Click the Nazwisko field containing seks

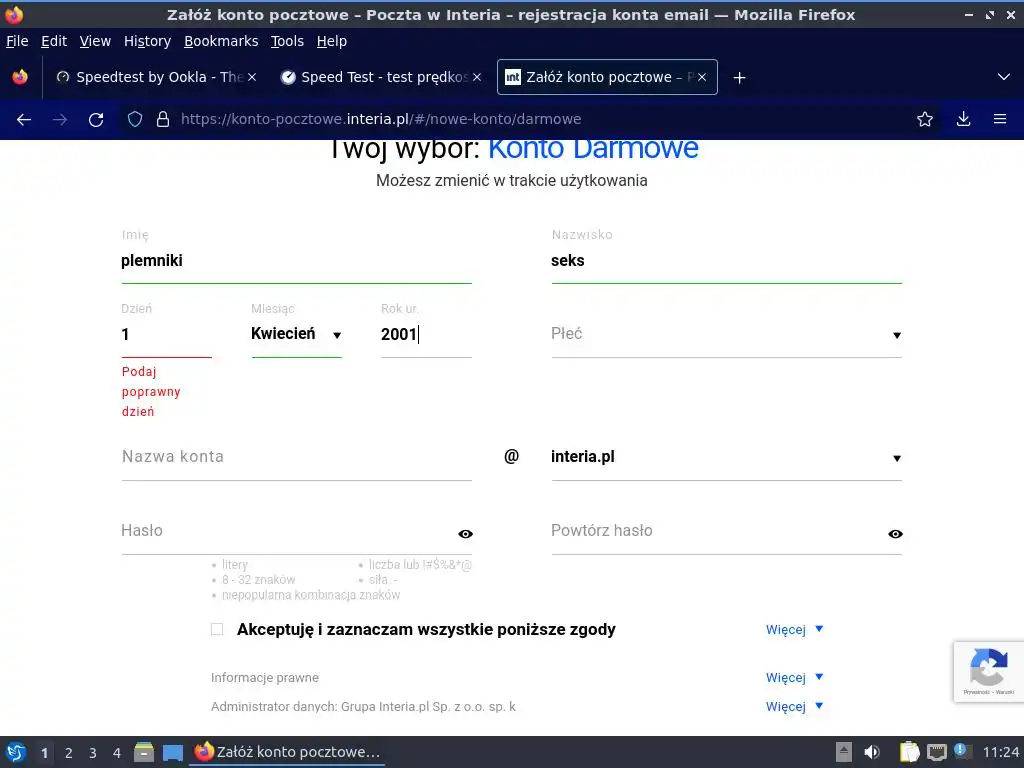(x=726, y=261)
